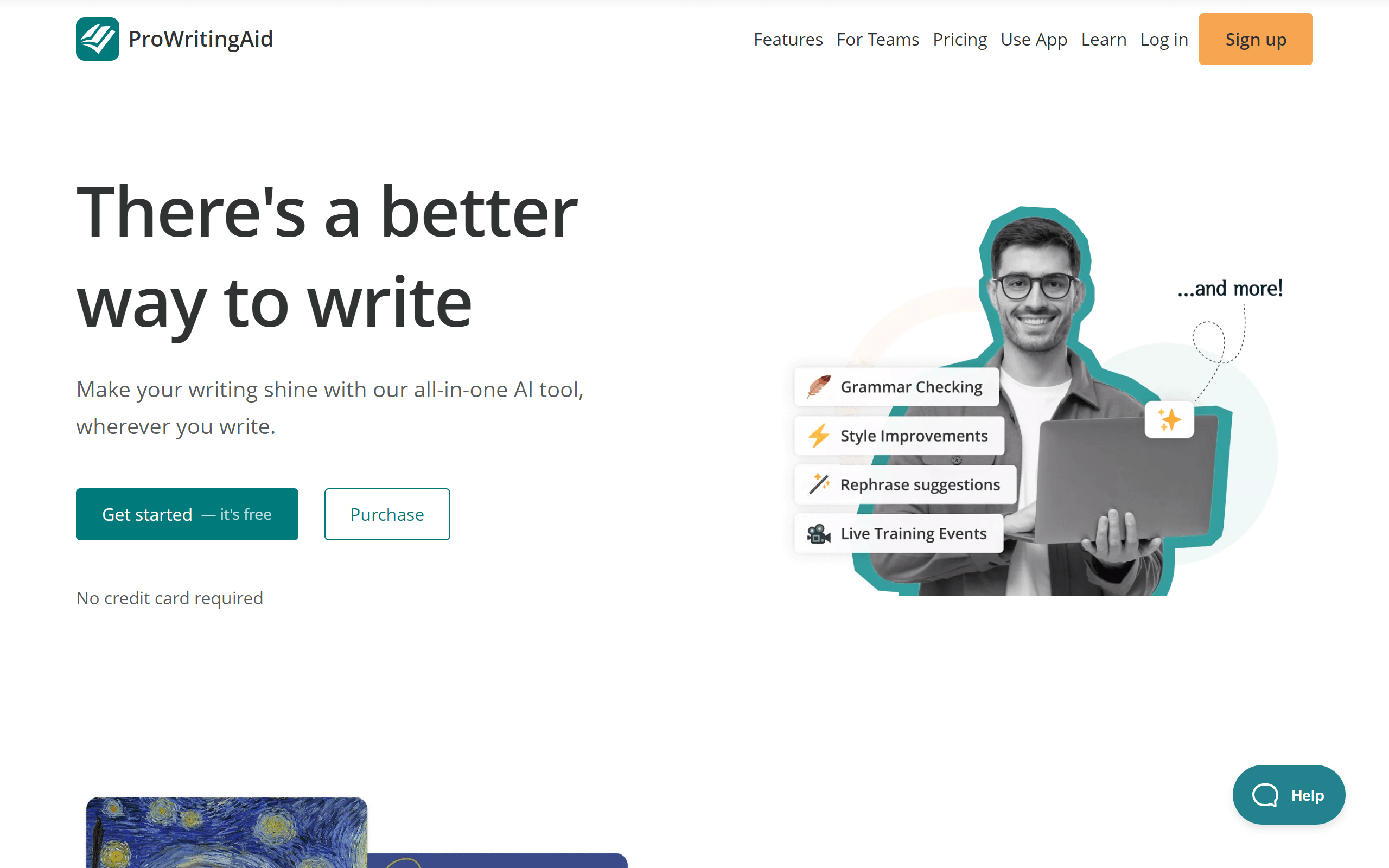Click the movie camera Live Training icon
Screen dimensions: 1389x868
[818, 533]
